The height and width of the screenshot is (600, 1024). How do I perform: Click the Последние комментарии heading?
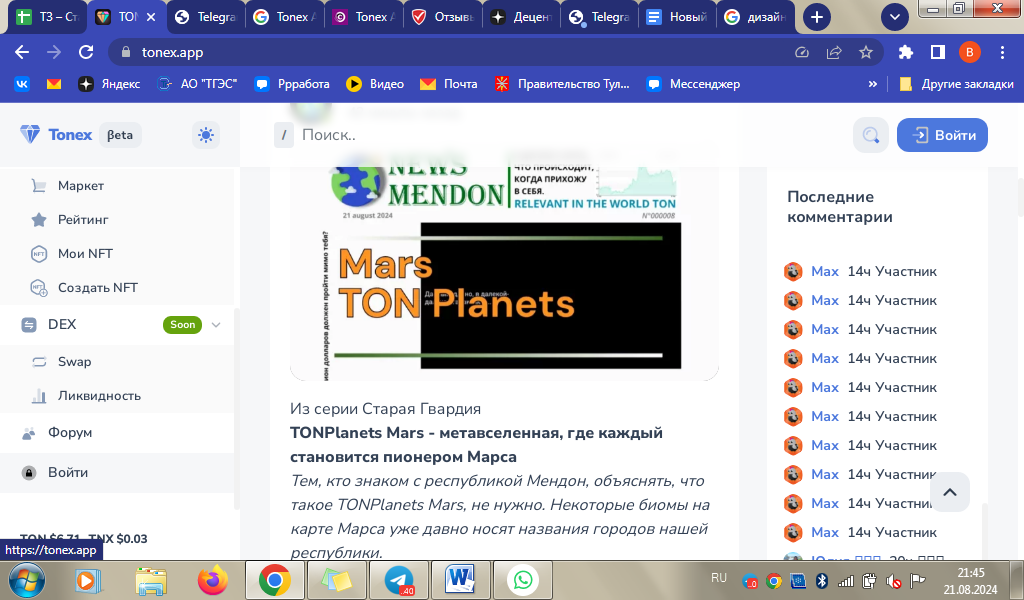coord(839,207)
